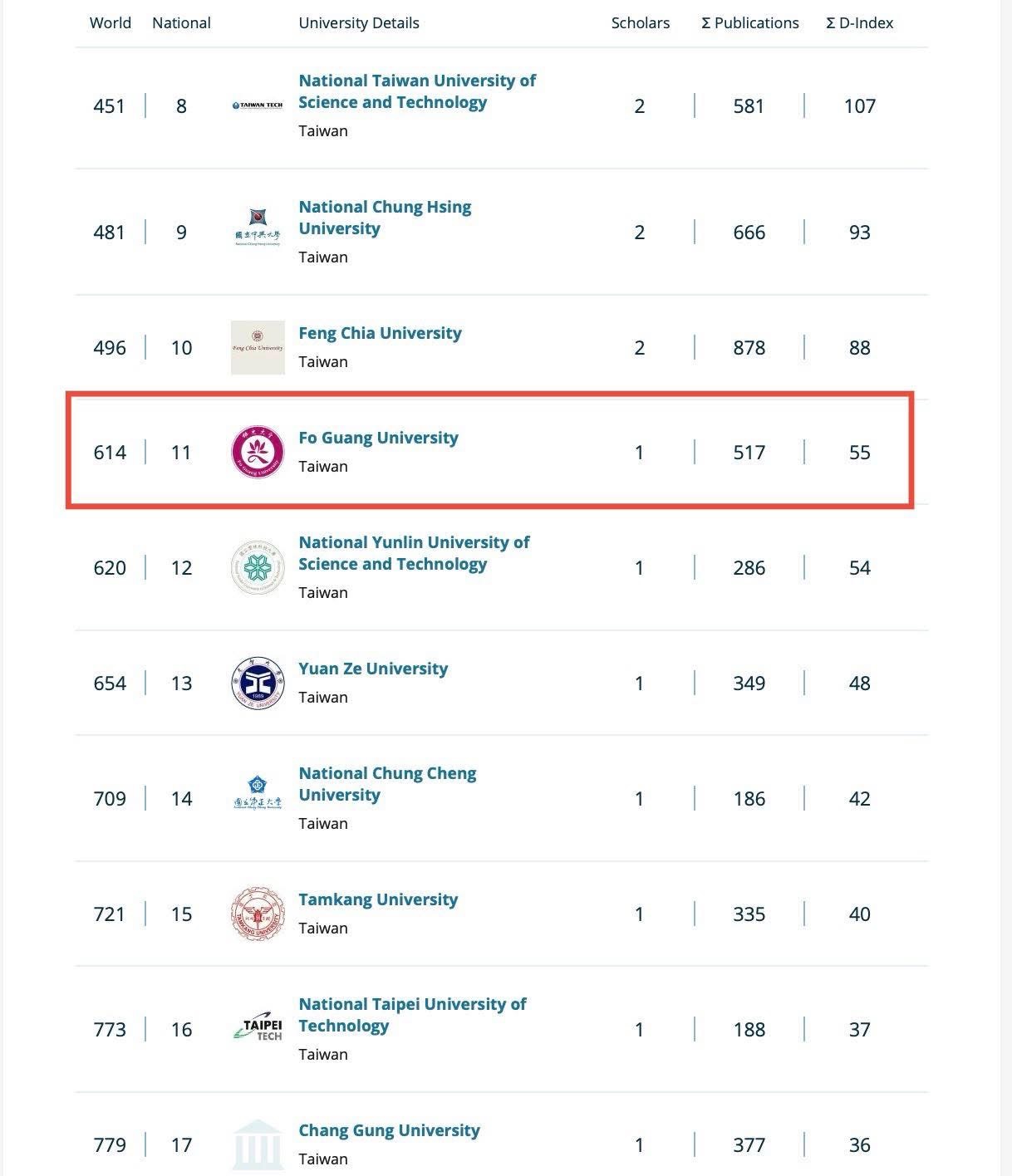
Task: Click the National Chung Hsing University logo
Action: 258,228
